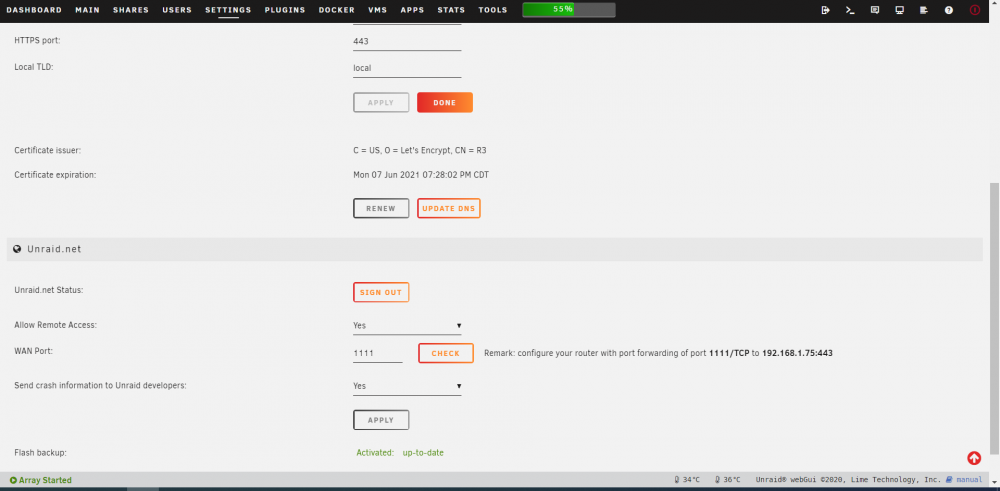Open the manual link in footer

(x=969, y=480)
